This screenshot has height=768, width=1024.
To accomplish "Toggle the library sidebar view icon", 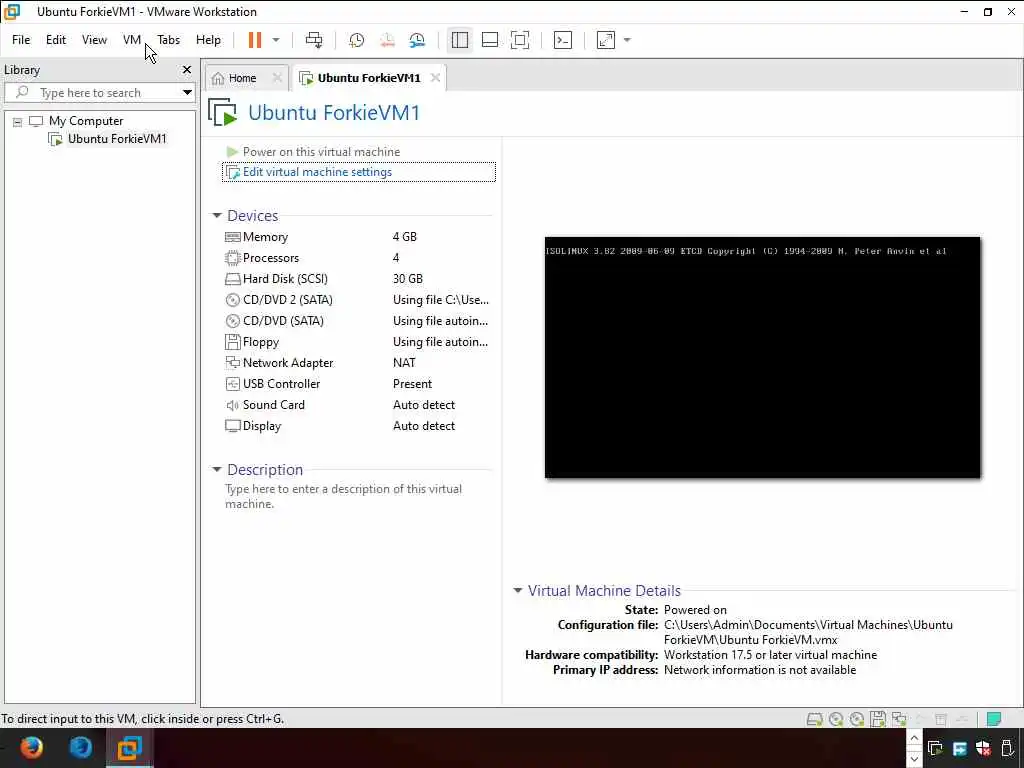I will pos(460,40).
